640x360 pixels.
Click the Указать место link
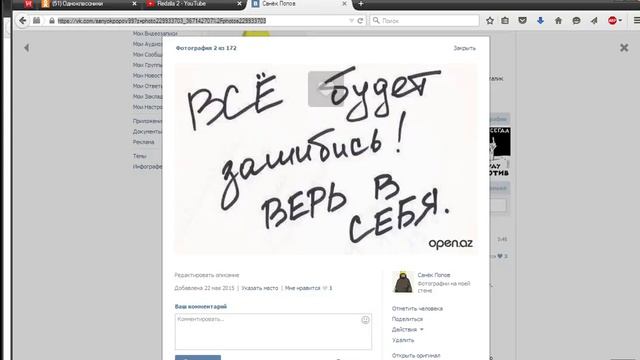tap(260, 288)
